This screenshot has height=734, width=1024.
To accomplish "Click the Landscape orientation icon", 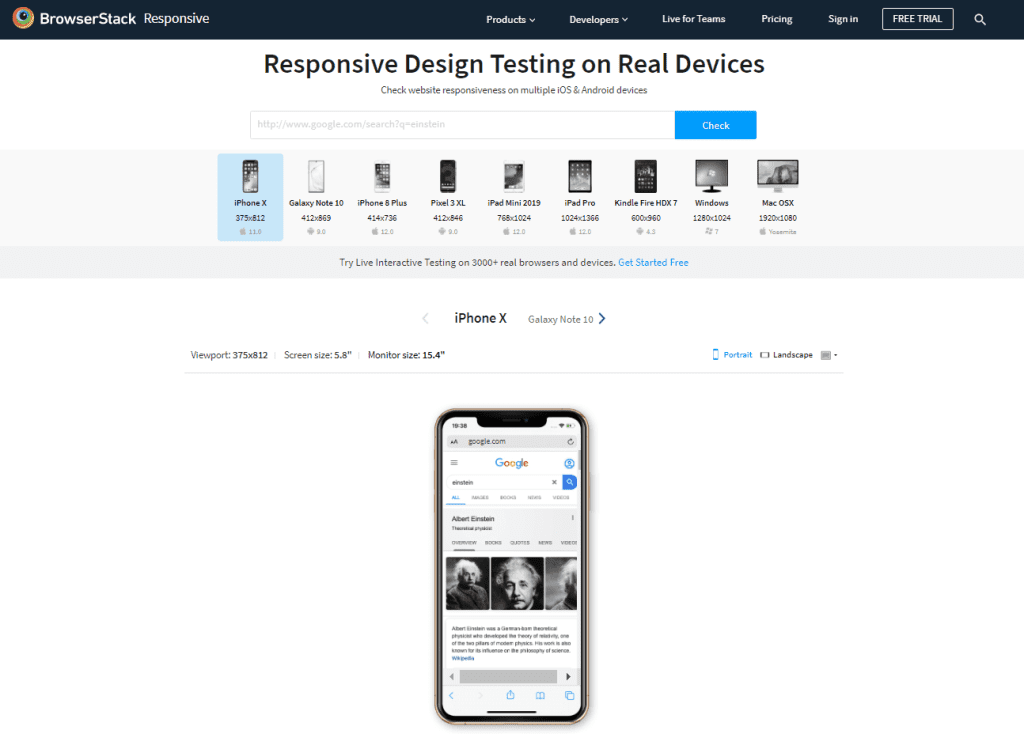I will [x=765, y=355].
